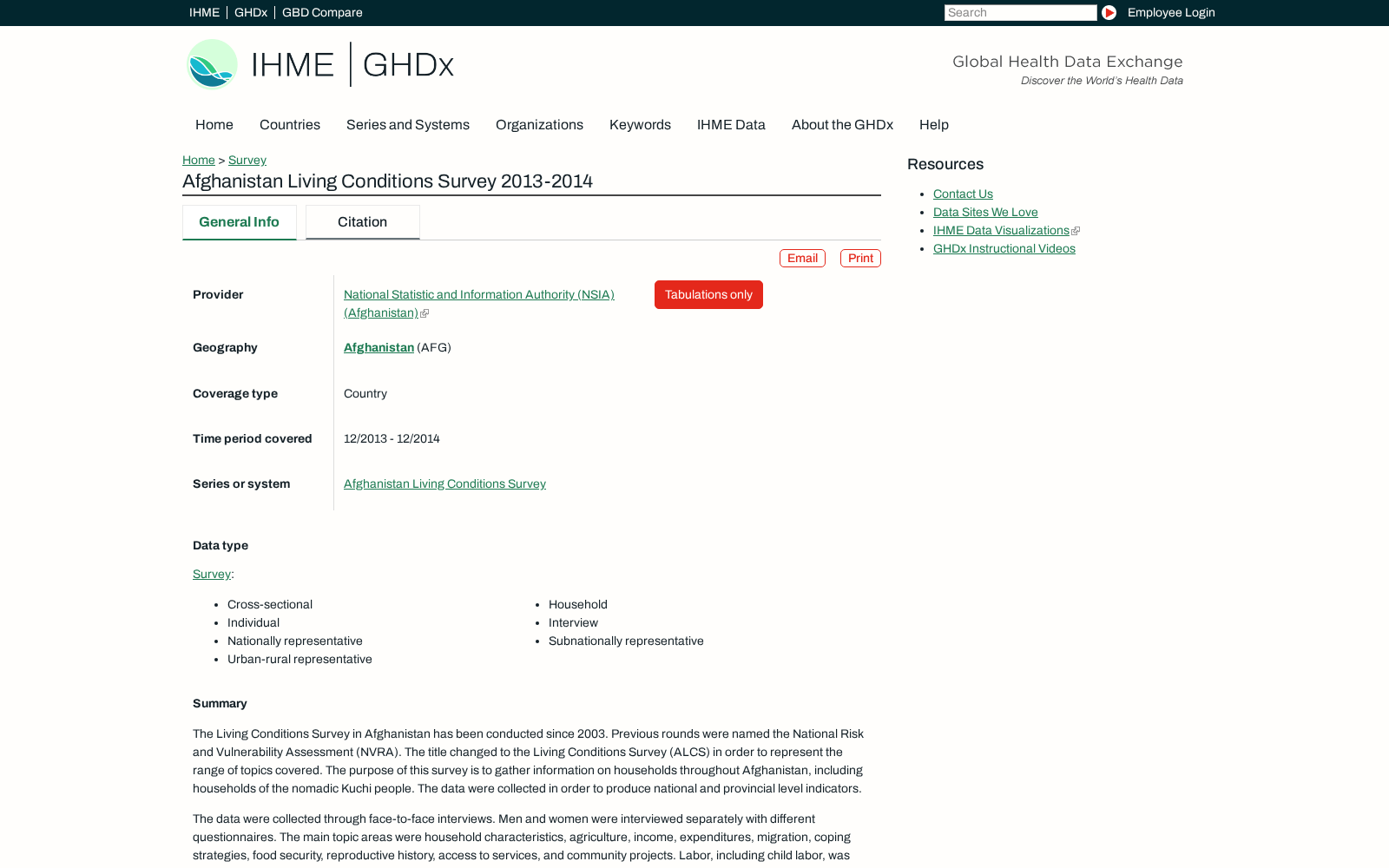Click the 'Household' list item
The width and height of the screenshot is (1389, 868).
pos(578,604)
